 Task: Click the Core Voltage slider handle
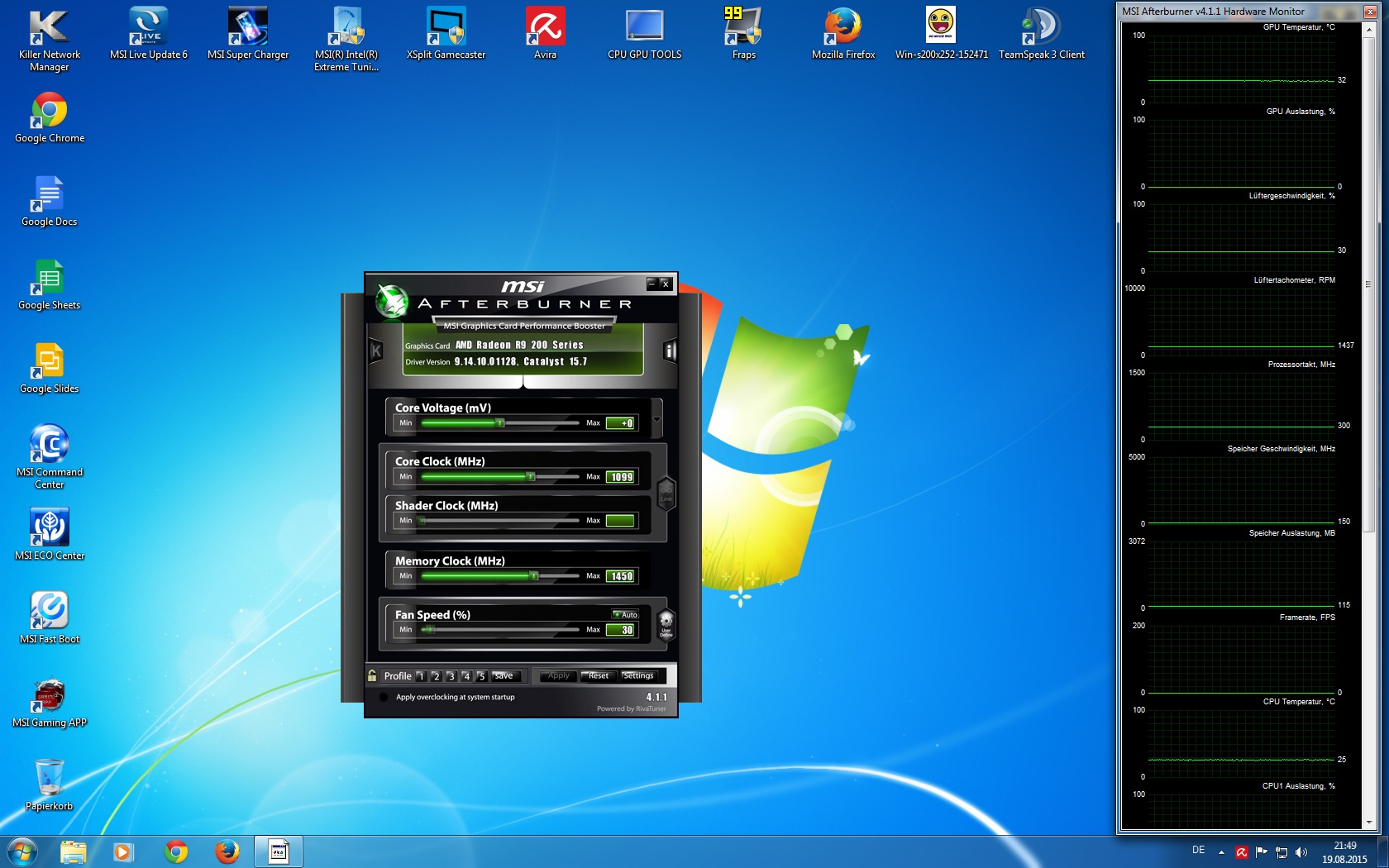click(x=500, y=423)
